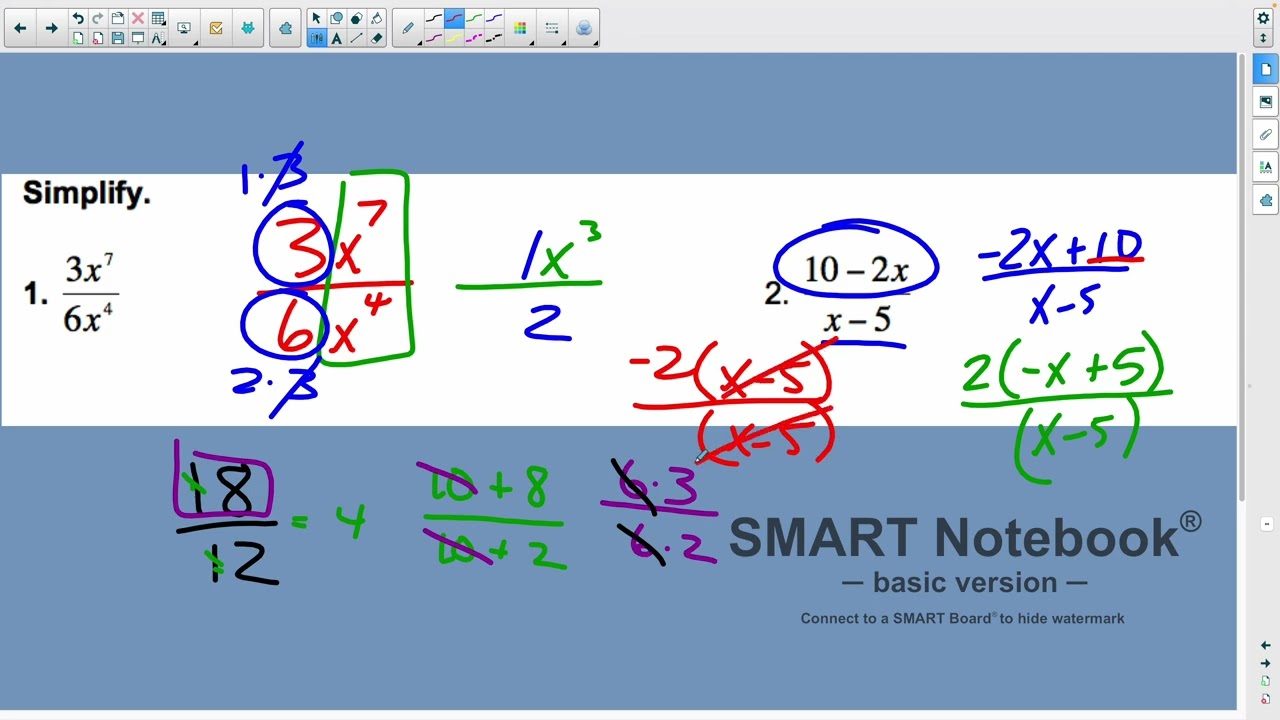
Task: Choose the dashed black line style
Action: pyautogui.click(x=494, y=38)
